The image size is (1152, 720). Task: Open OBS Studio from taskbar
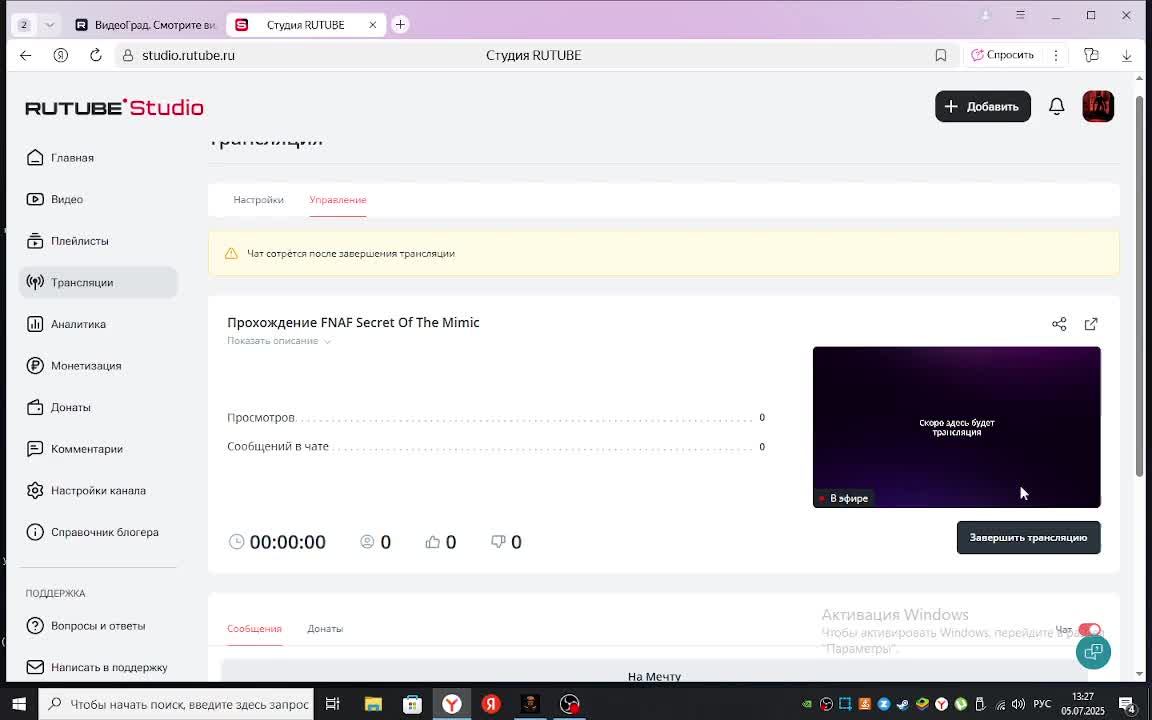click(x=569, y=704)
